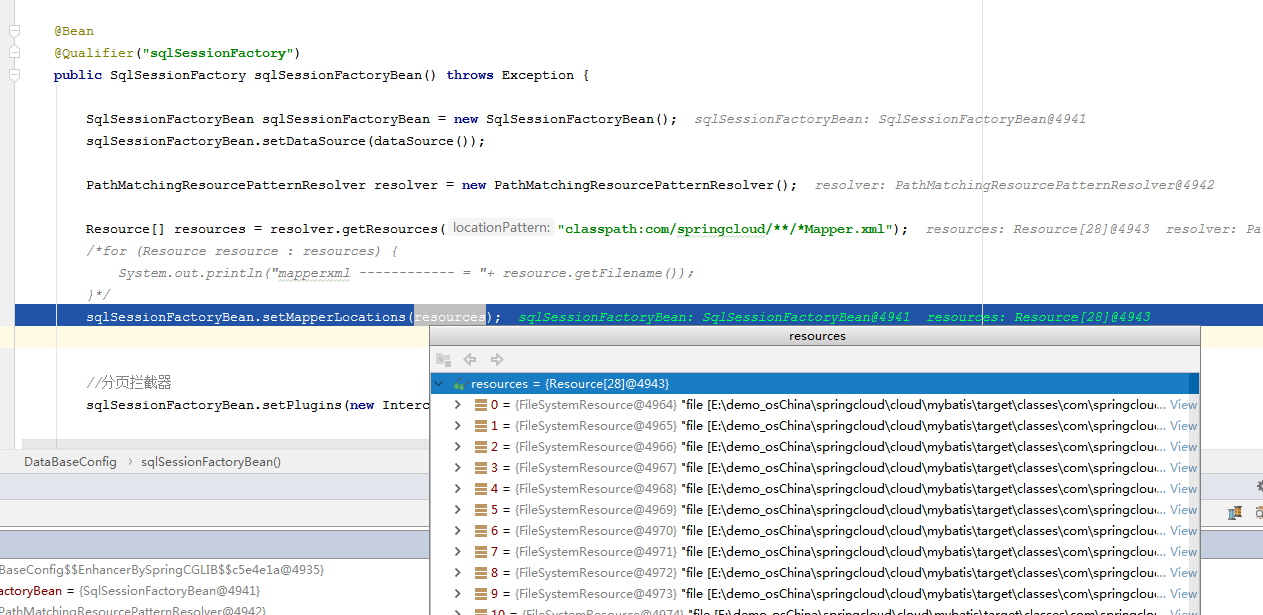Select the FileSystemResource@4964 row text
The image size is (1263, 615).
coord(596,405)
